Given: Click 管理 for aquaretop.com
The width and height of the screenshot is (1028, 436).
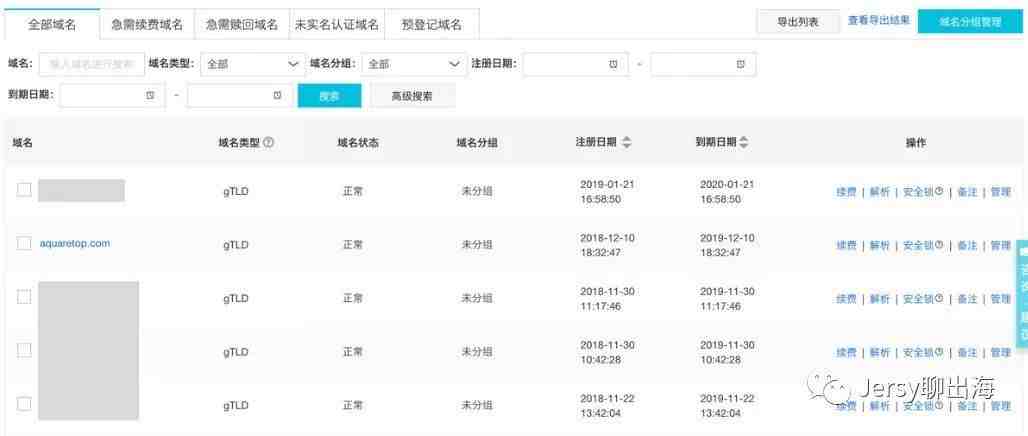Looking at the screenshot, I should tap(1000, 245).
